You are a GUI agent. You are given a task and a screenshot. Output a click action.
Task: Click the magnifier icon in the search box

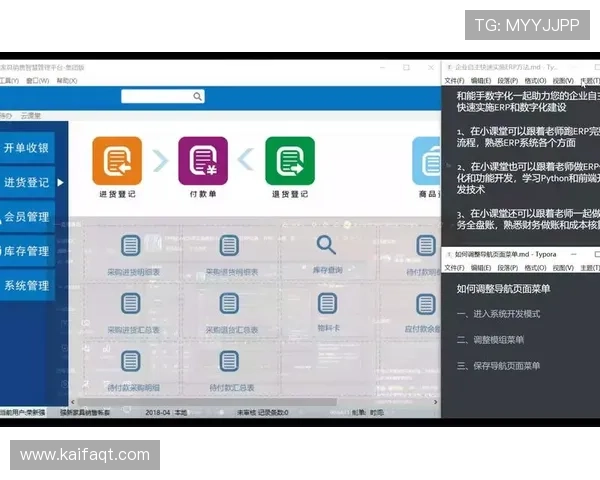[x=197, y=96]
